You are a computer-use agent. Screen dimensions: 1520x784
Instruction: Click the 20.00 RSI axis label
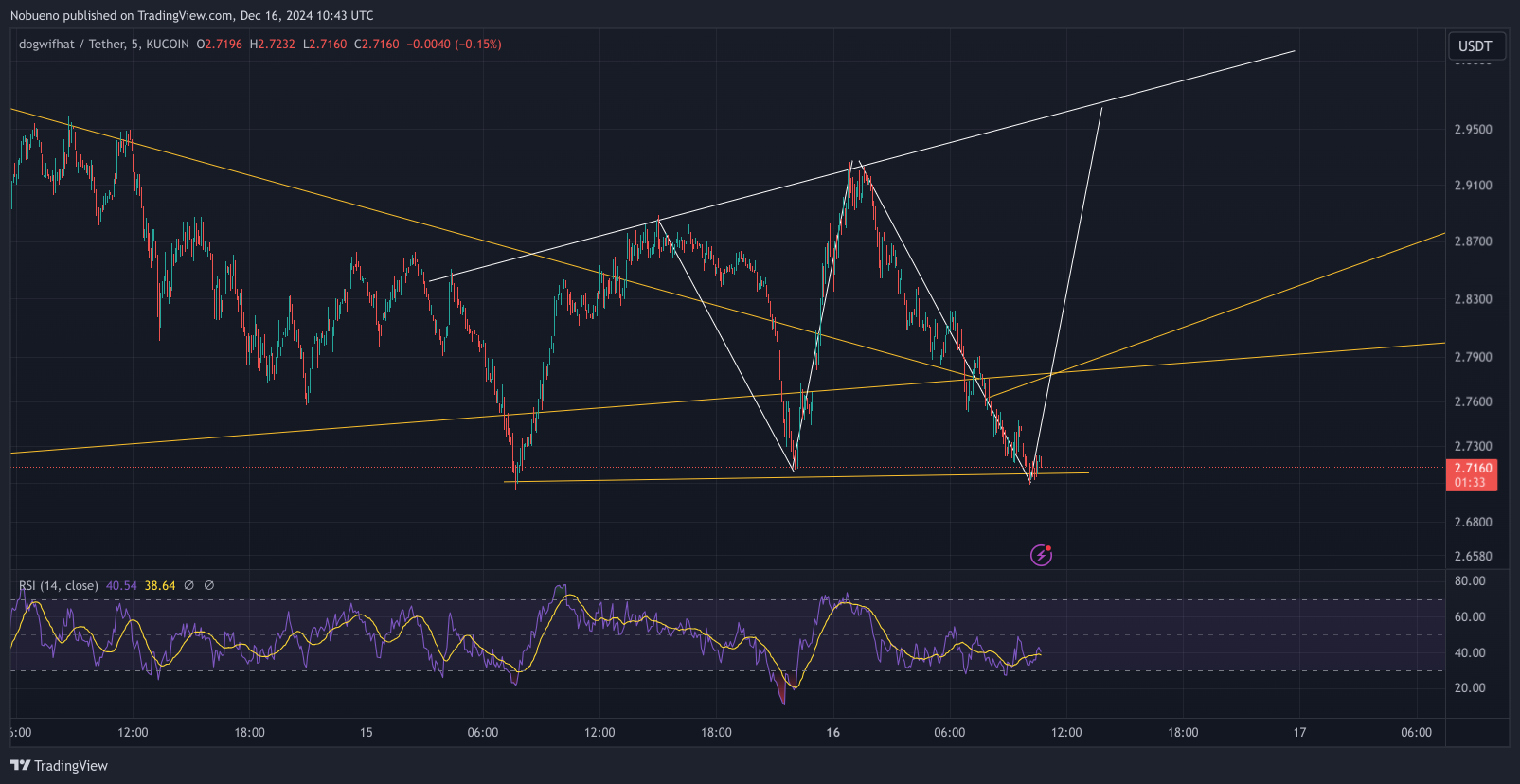coord(1470,687)
